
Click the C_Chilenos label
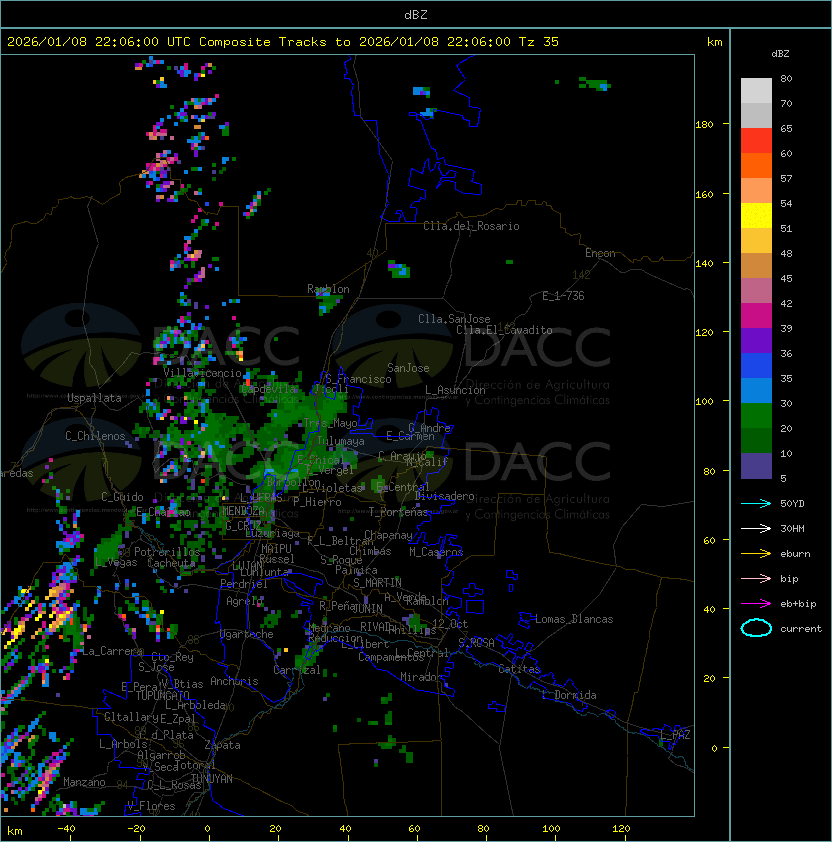pos(95,436)
